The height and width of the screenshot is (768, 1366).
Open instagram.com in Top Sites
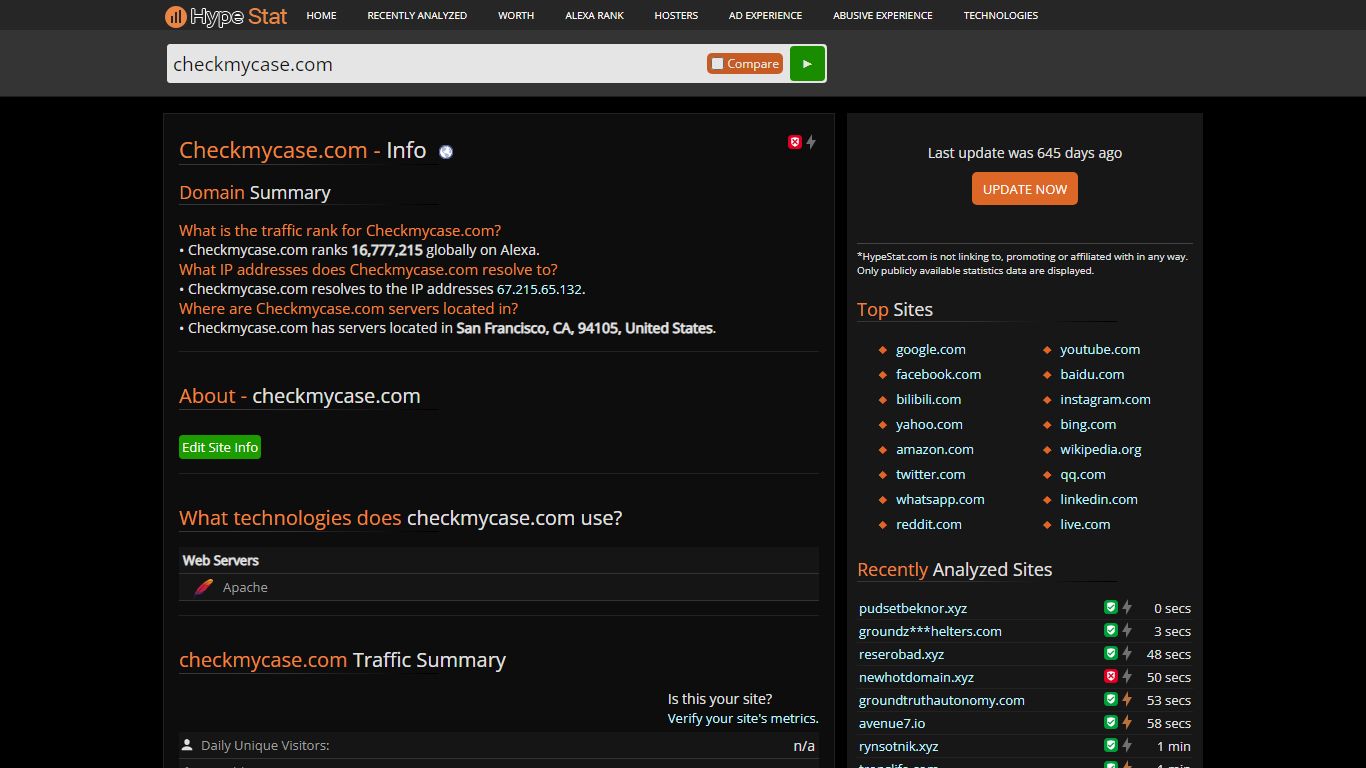tap(1105, 399)
